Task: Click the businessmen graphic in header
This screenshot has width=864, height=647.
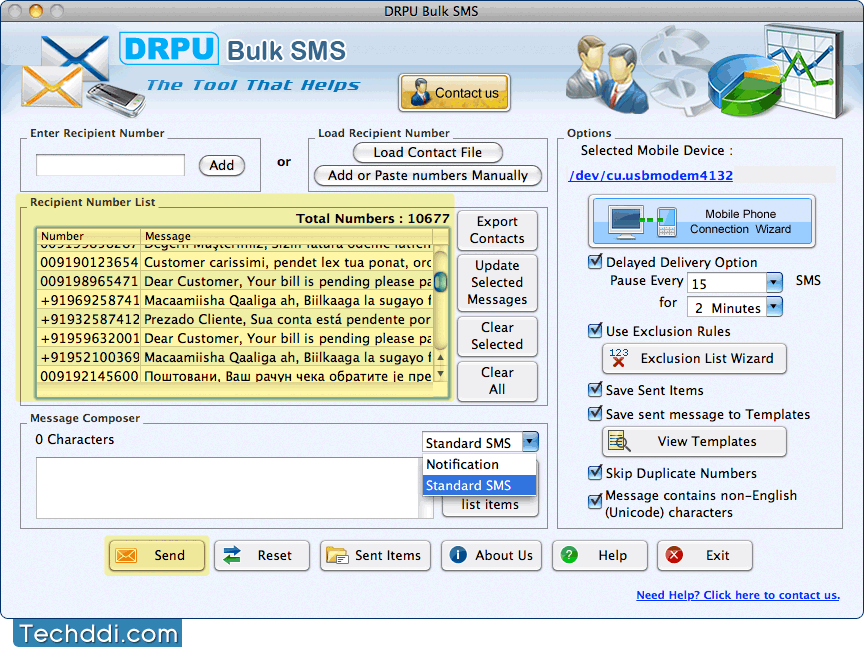Action: (x=606, y=74)
